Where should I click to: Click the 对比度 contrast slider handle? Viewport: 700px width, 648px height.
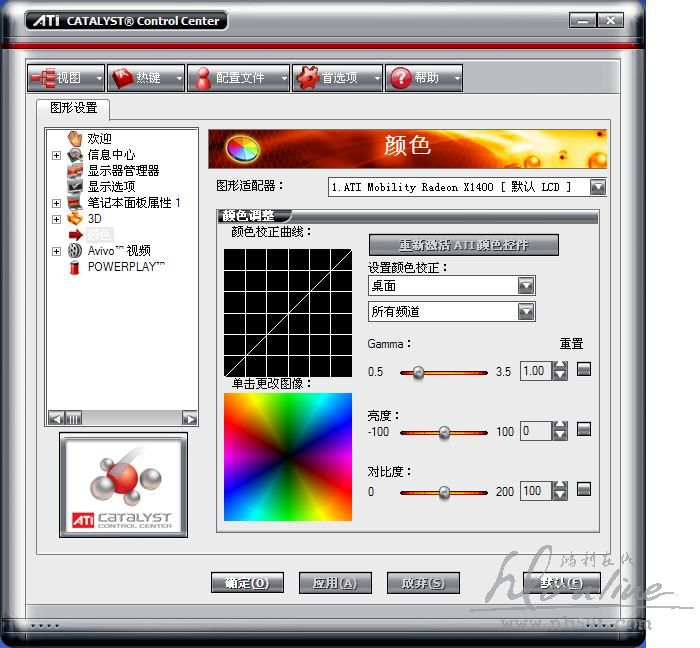(444, 492)
